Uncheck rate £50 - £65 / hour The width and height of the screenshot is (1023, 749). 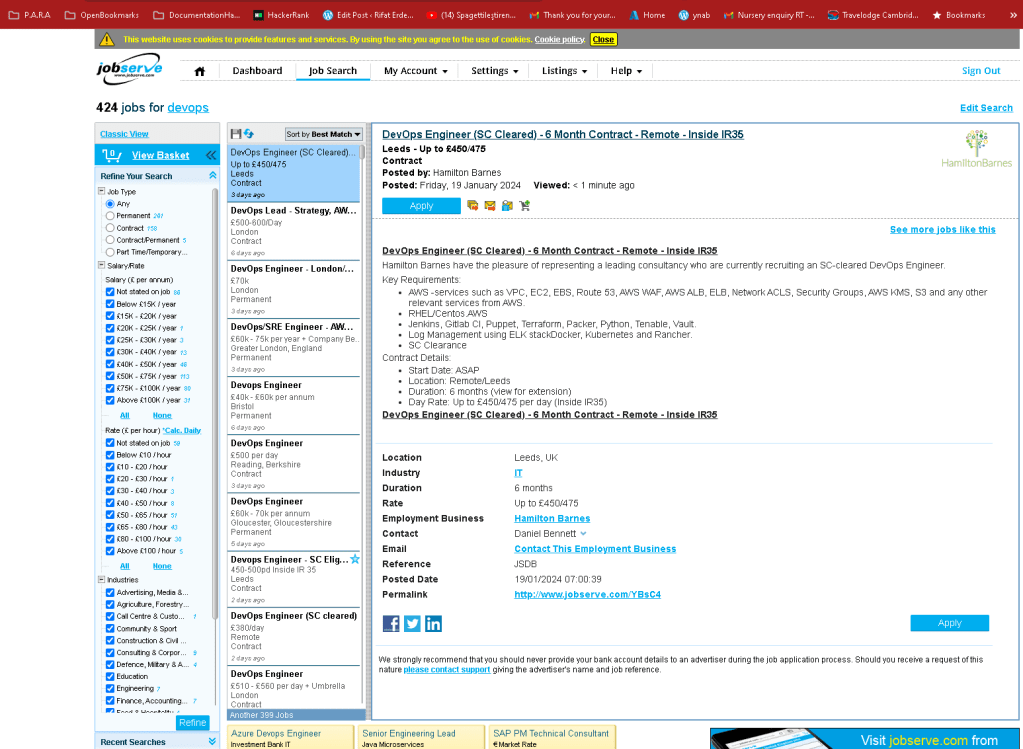point(110,515)
